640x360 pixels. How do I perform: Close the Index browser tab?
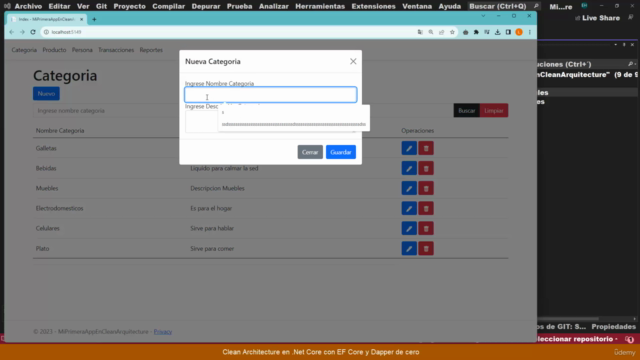(x=81, y=19)
